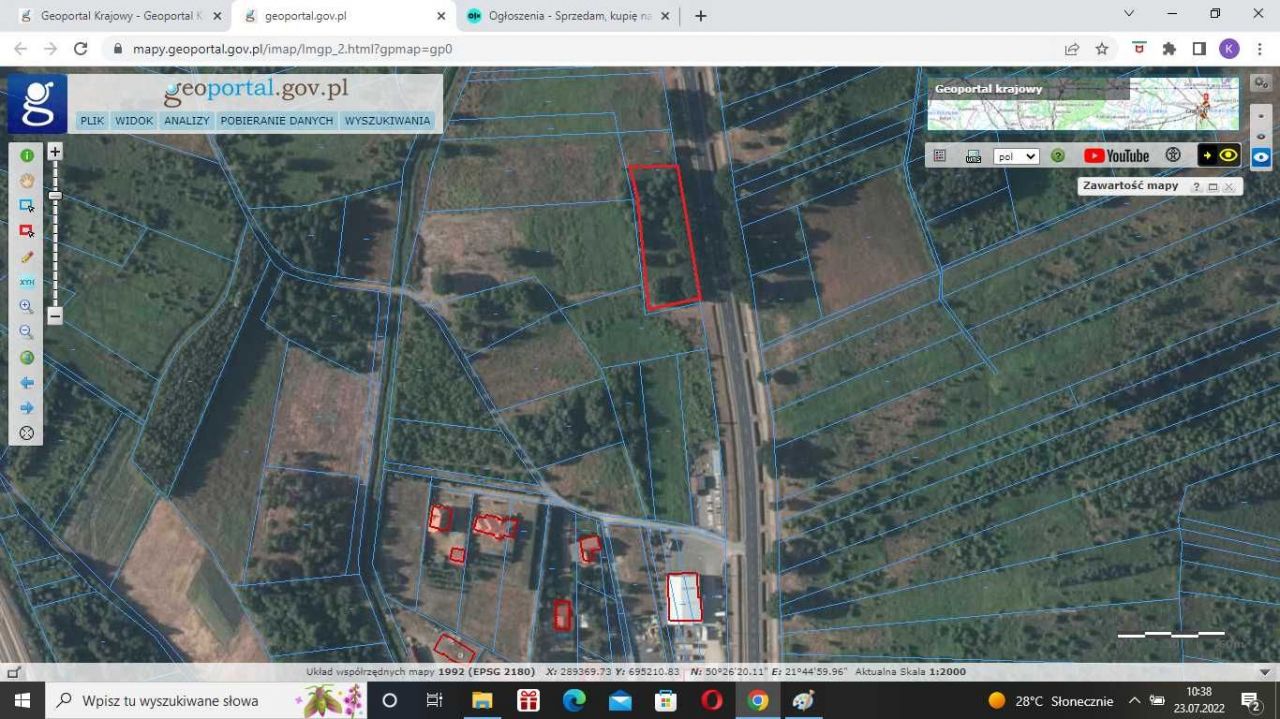This screenshot has height=719, width=1280.
Task: Select the blue highlighted eye visibility option
Action: click(1262, 157)
